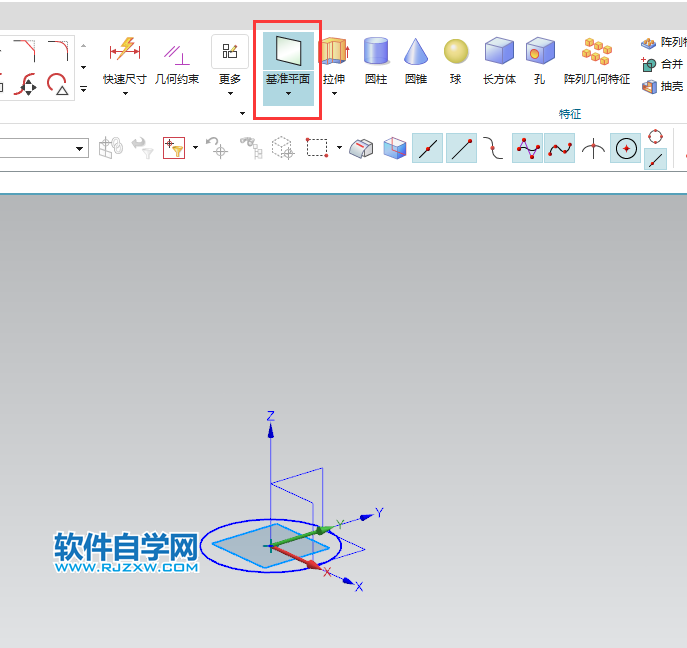Open the selection filter combo box

(x=44, y=148)
